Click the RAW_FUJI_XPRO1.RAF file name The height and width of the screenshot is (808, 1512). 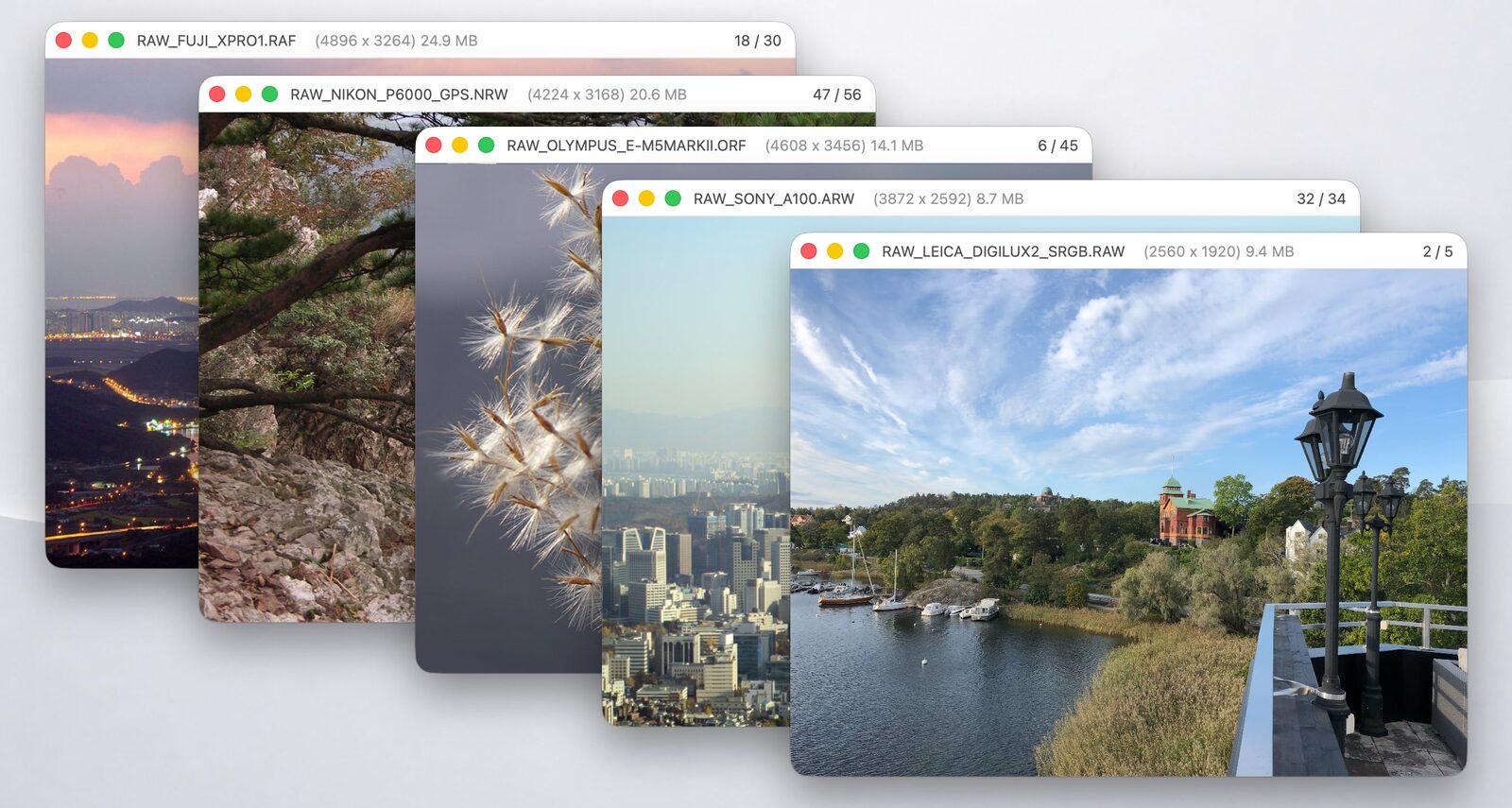(x=216, y=41)
